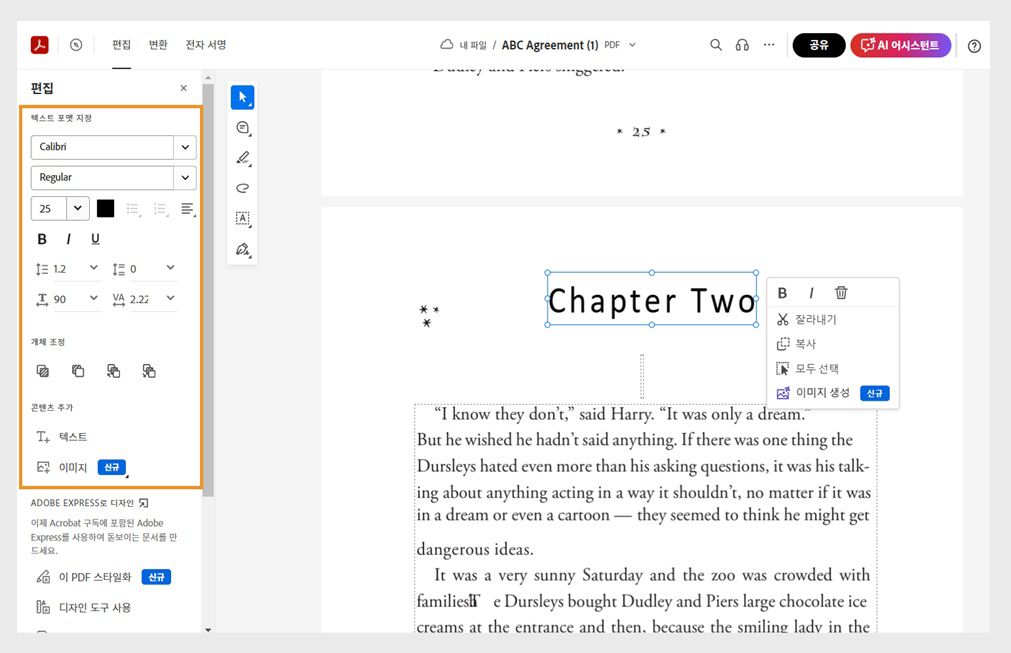The width and height of the screenshot is (1011, 653).
Task: Open Adobe Express external link icon
Action: [x=143, y=503]
